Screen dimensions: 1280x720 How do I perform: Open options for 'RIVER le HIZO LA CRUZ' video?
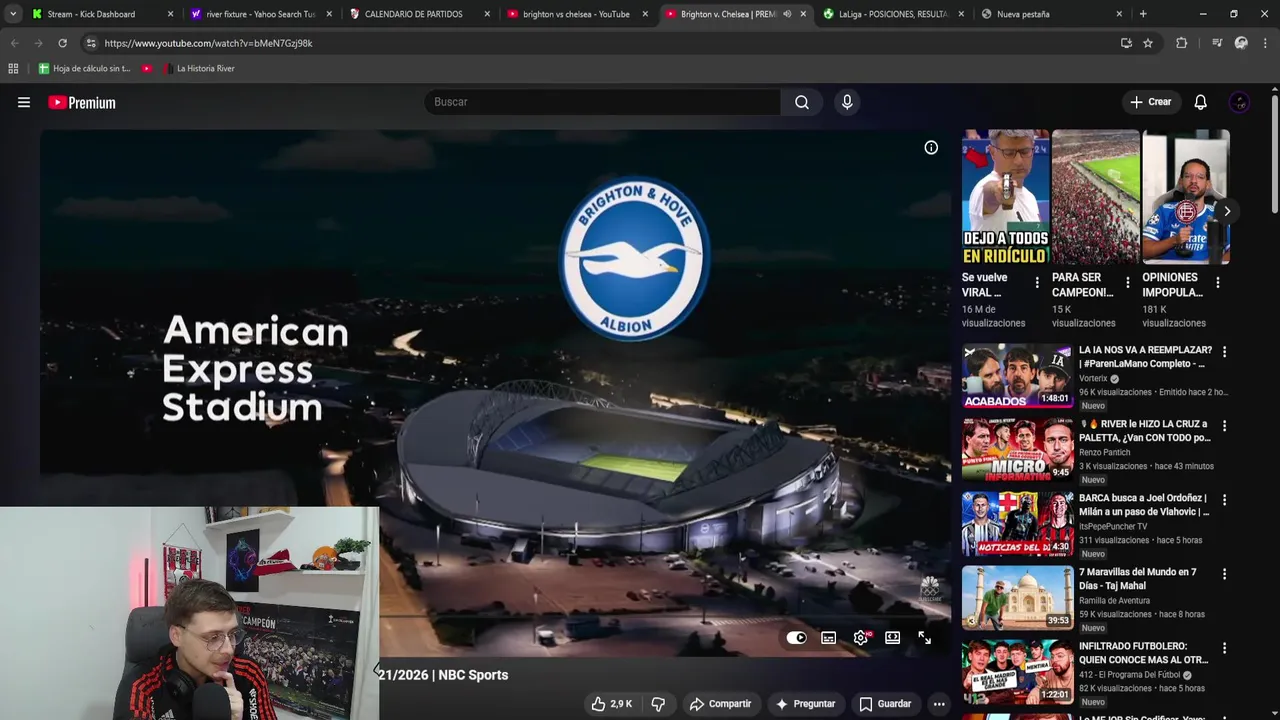pyautogui.click(x=1224, y=426)
